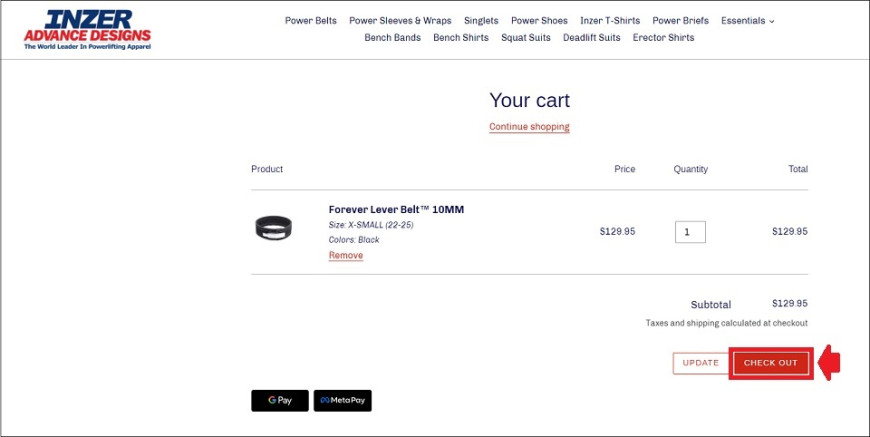Open the Singlets category
Image resolution: width=870 pixels, height=437 pixels.
coord(481,21)
